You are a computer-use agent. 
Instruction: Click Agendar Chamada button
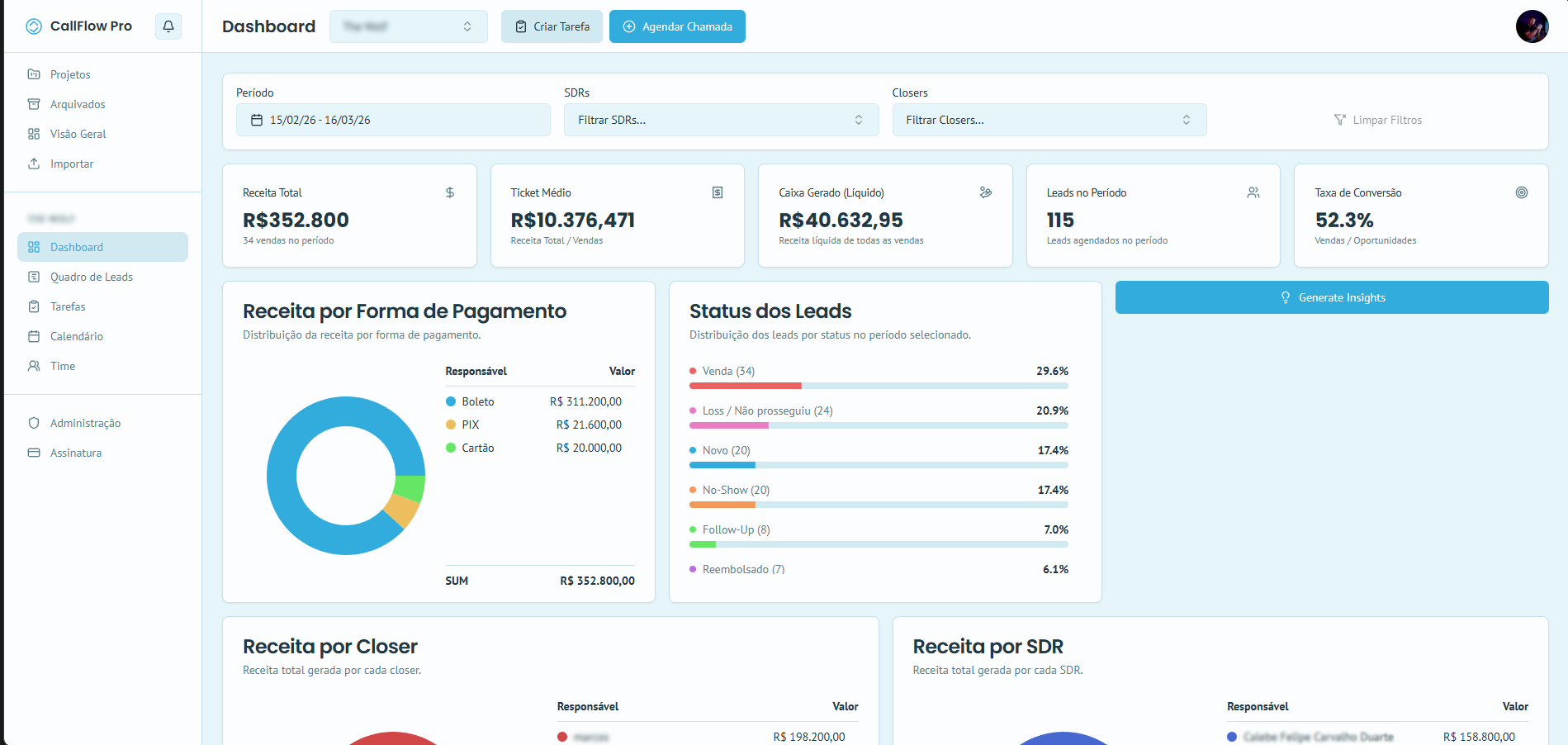coord(677,26)
